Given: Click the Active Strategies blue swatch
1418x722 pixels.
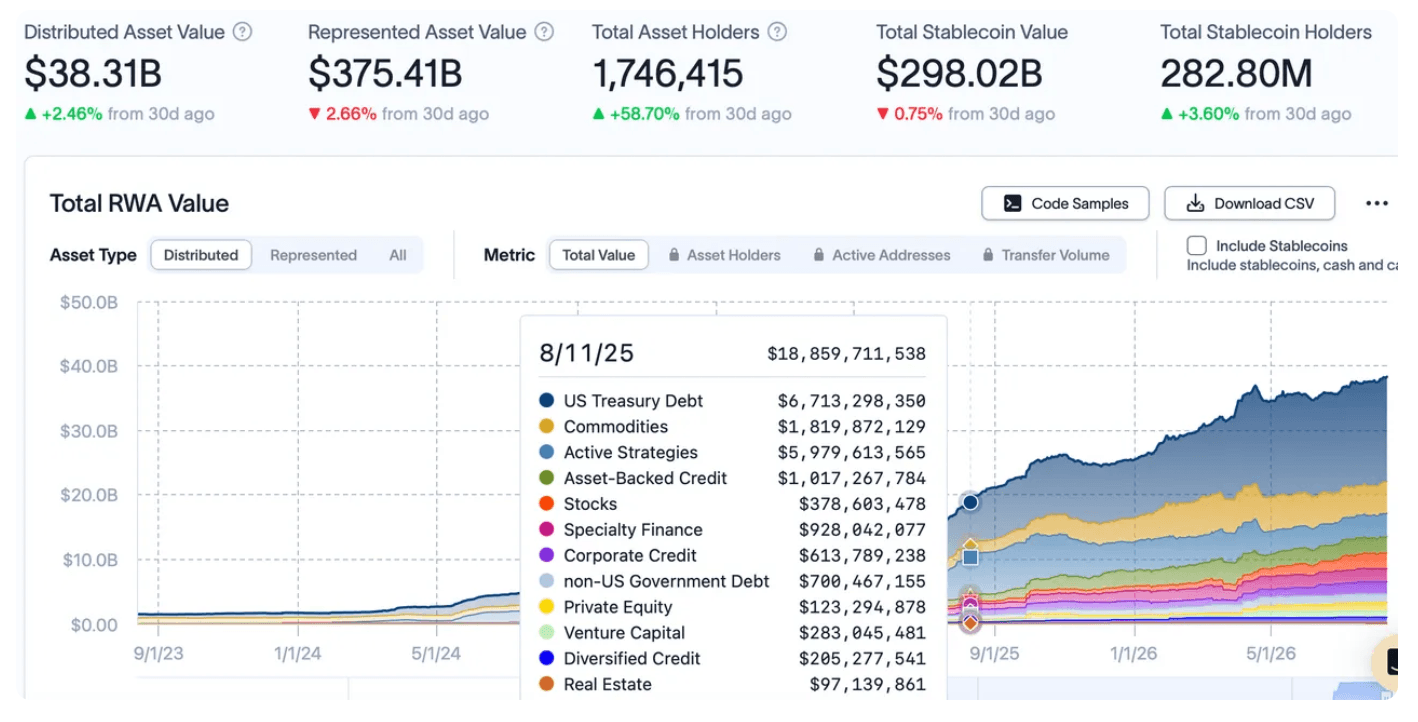Looking at the screenshot, I should 546,453.
